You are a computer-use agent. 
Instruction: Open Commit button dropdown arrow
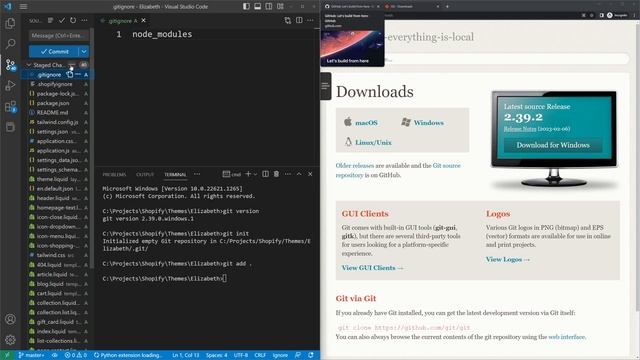[84, 51]
